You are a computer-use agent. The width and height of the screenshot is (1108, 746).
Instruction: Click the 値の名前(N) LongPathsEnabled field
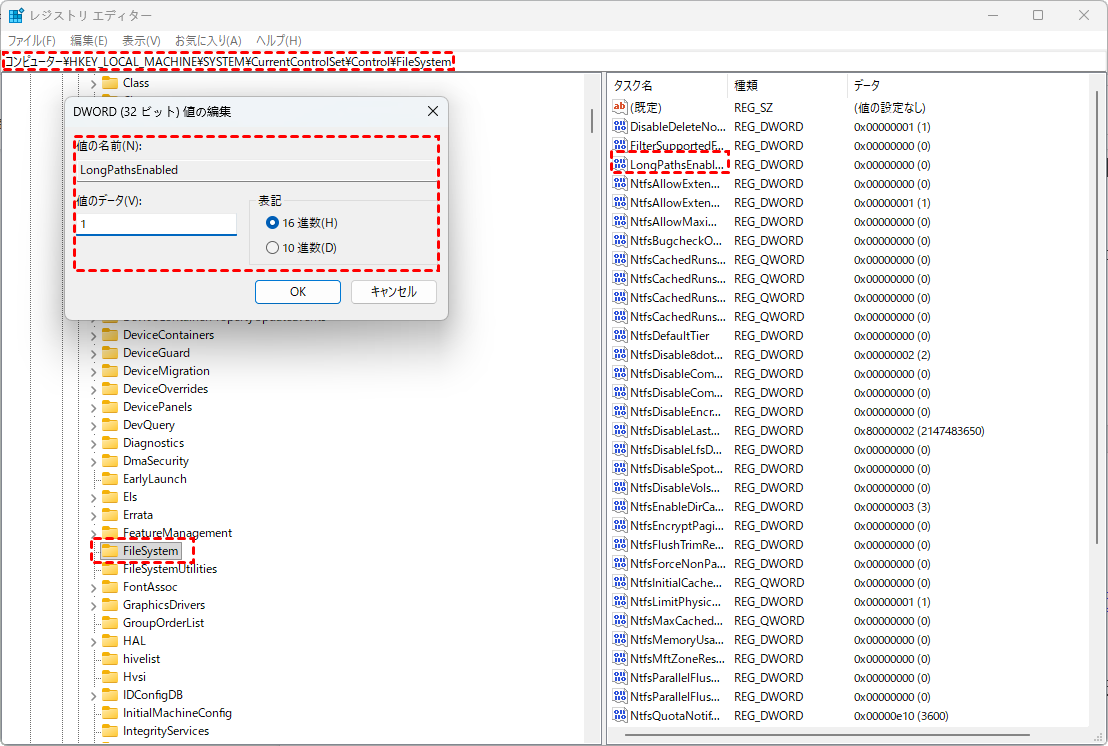(257, 170)
